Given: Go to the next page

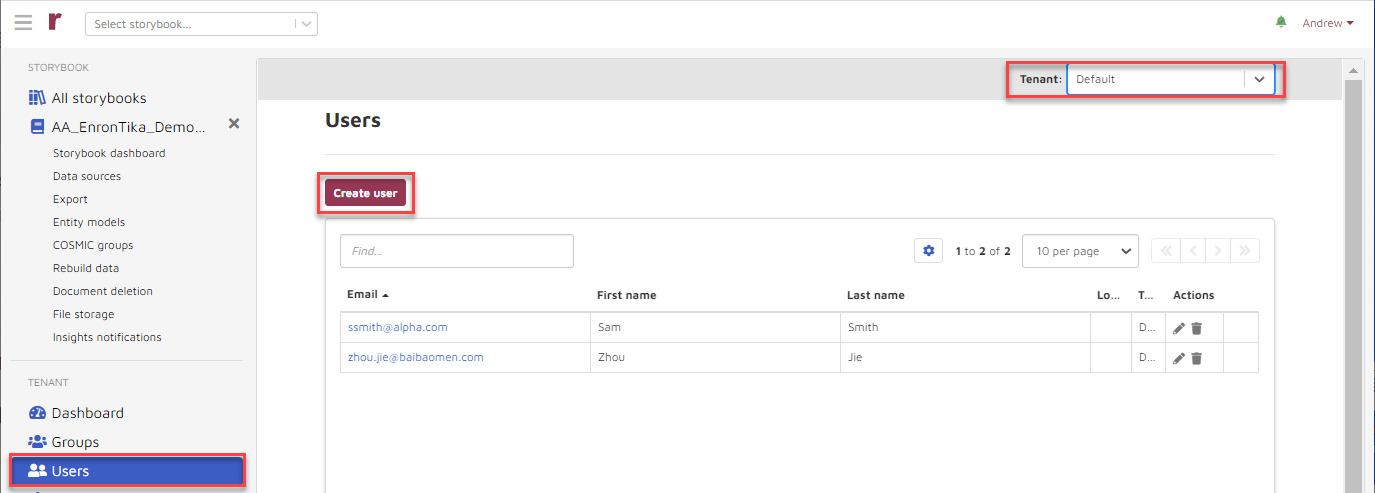Looking at the screenshot, I should (1219, 251).
